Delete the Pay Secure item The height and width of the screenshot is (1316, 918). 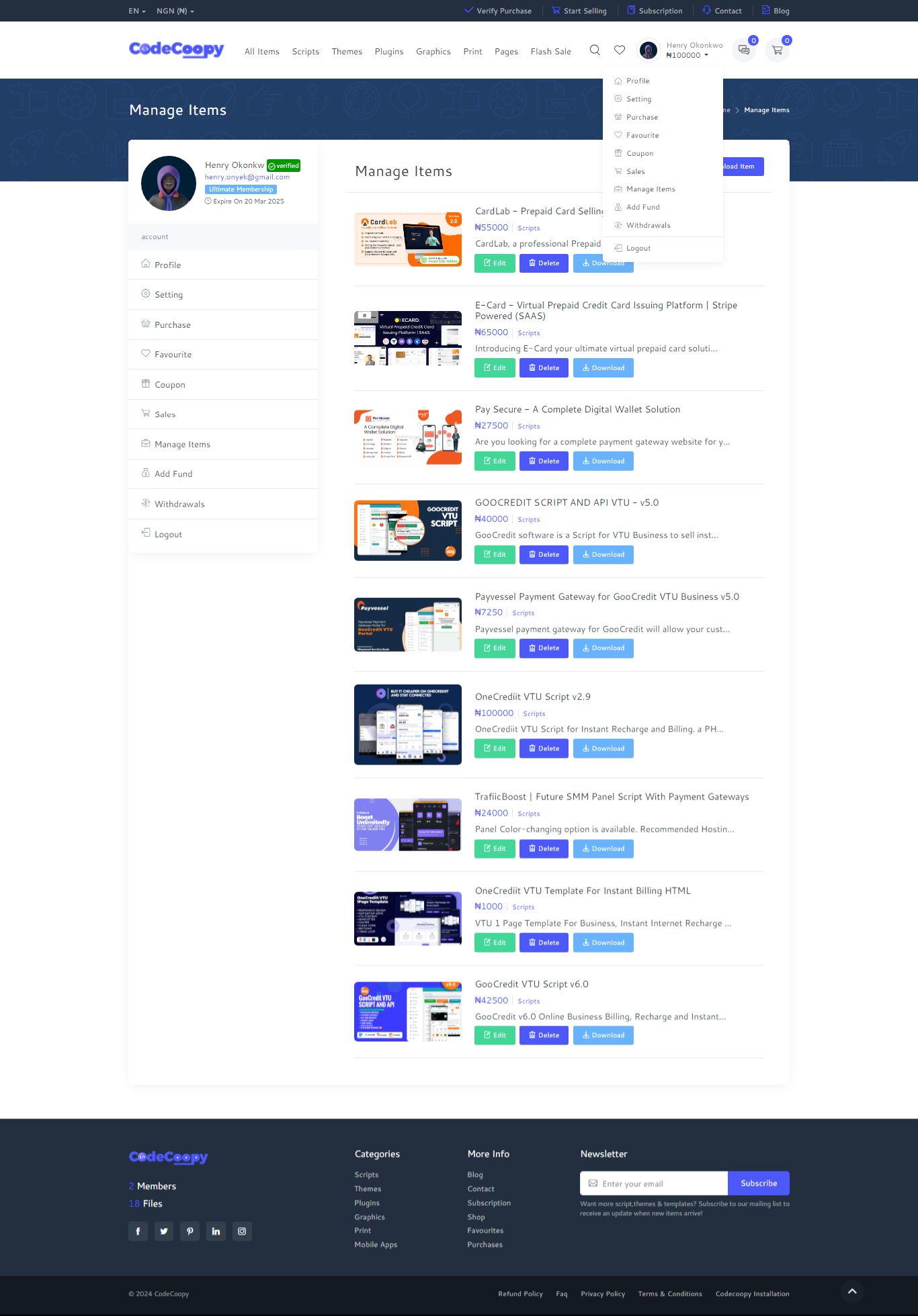(x=544, y=461)
